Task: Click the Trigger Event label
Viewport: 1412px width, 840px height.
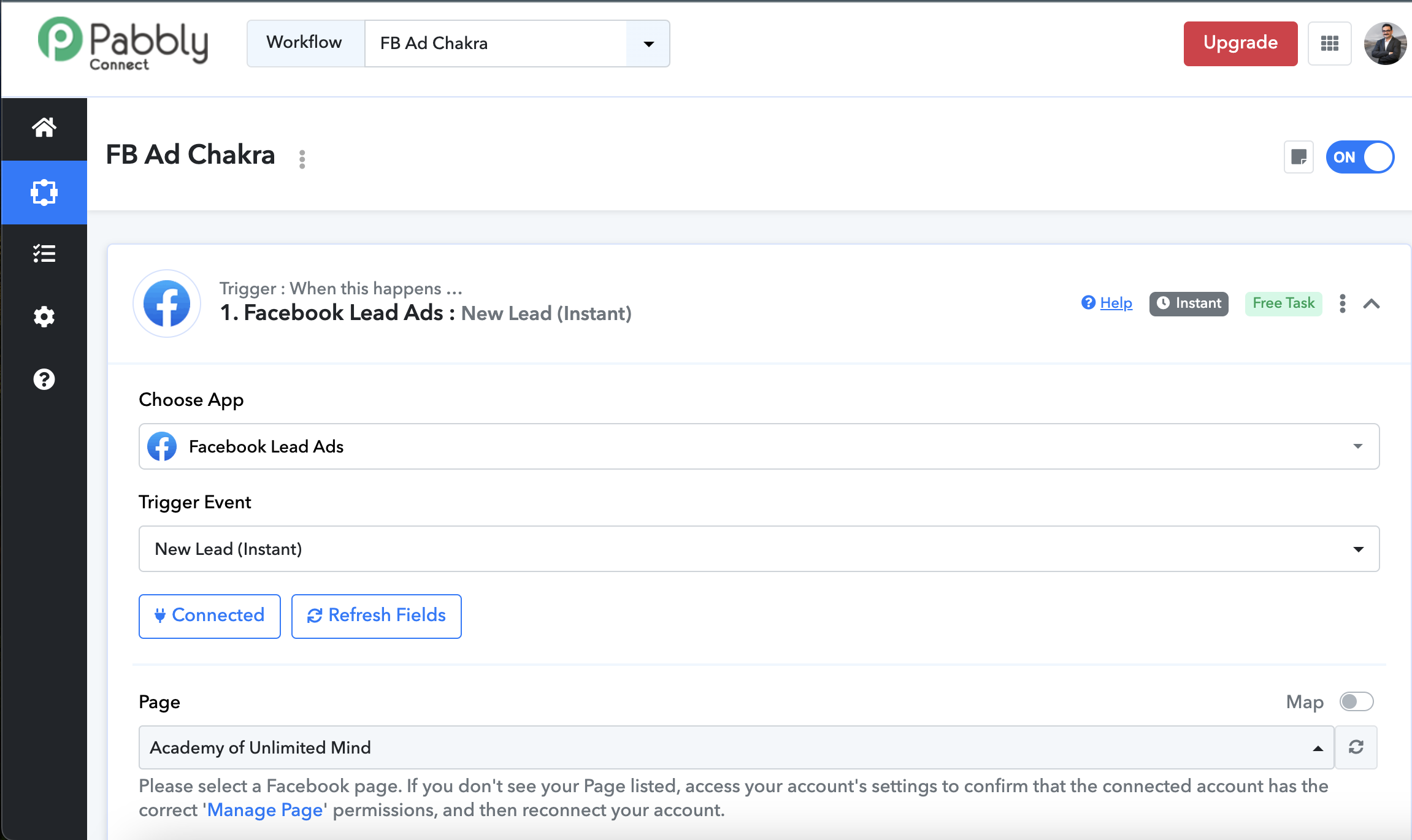Action: click(195, 502)
